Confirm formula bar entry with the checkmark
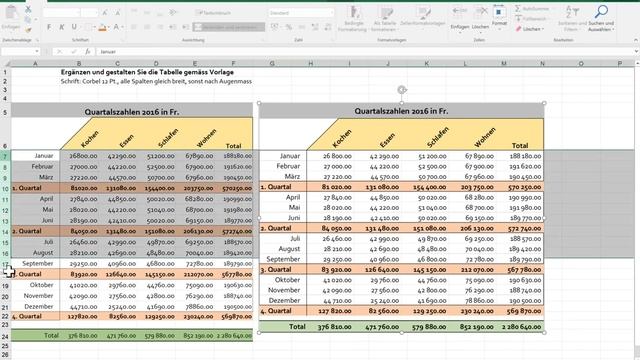Viewport: 640px width, 360px height. tap(73, 52)
